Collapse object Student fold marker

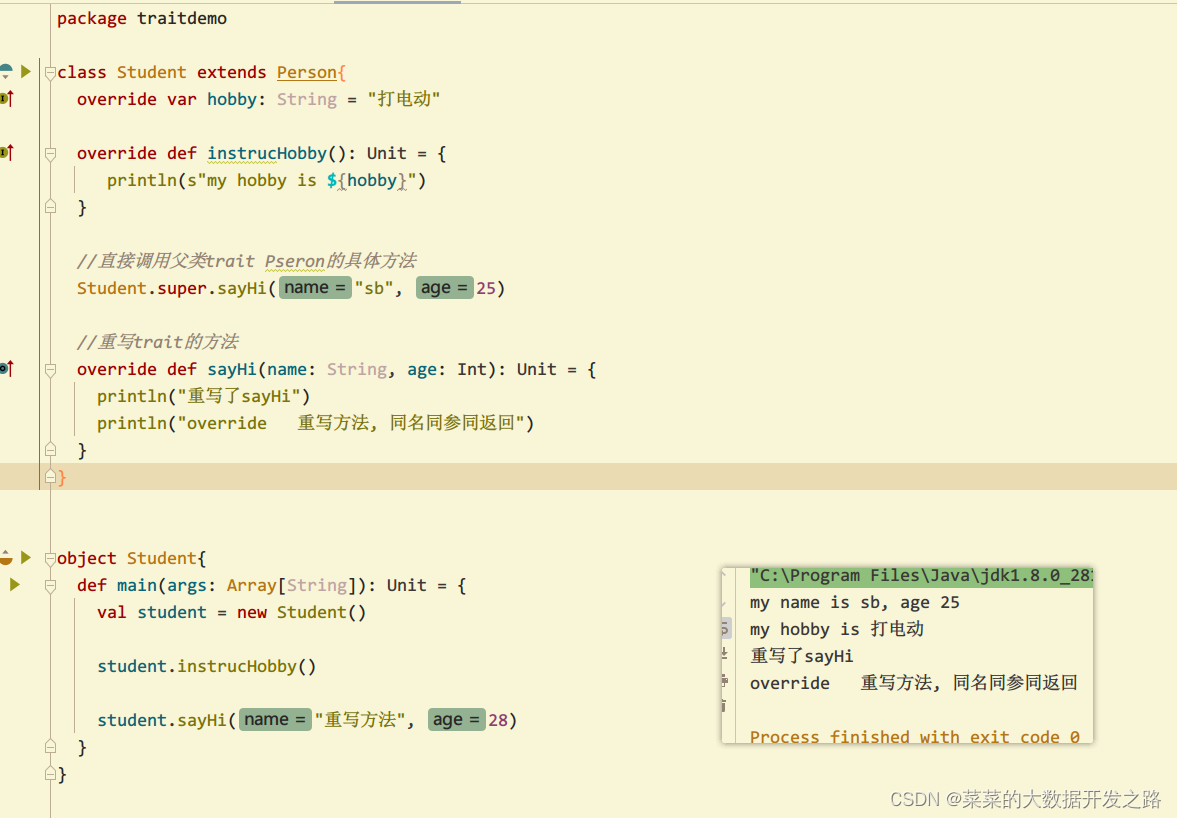[50, 558]
